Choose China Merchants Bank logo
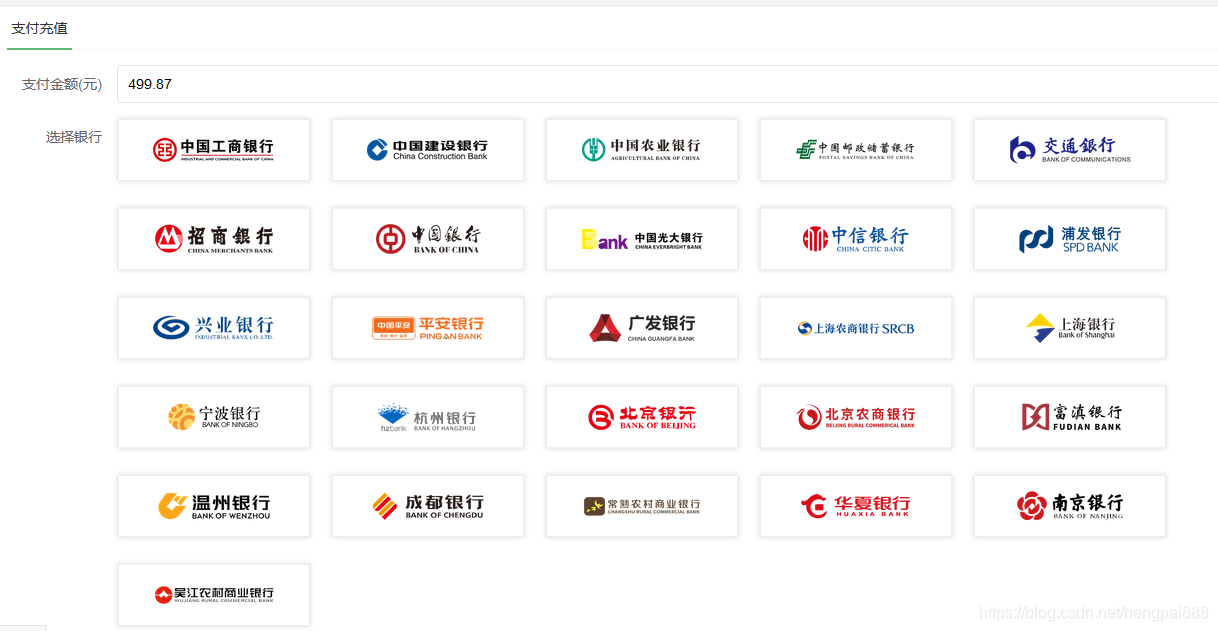Image resolution: width=1218 pixels, height=631 pixels. pos(214,239)
